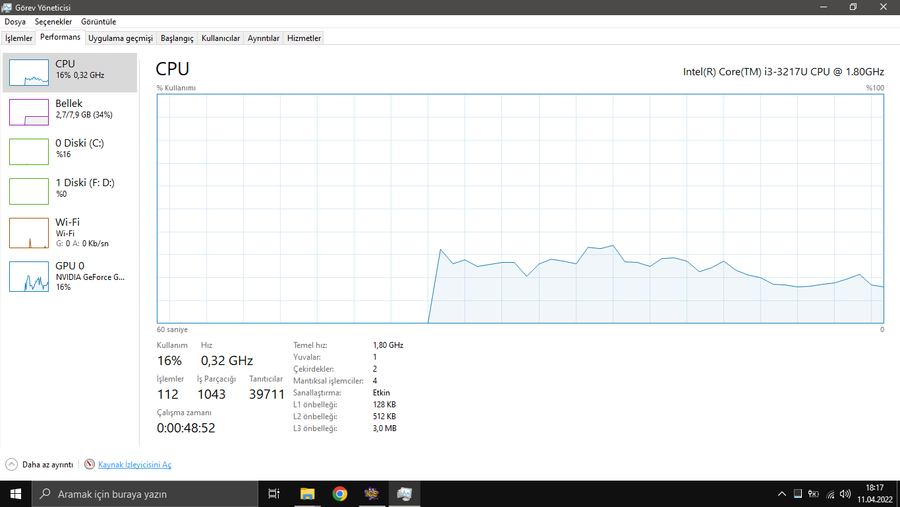Show the Wi-Fi network graph

29,233
